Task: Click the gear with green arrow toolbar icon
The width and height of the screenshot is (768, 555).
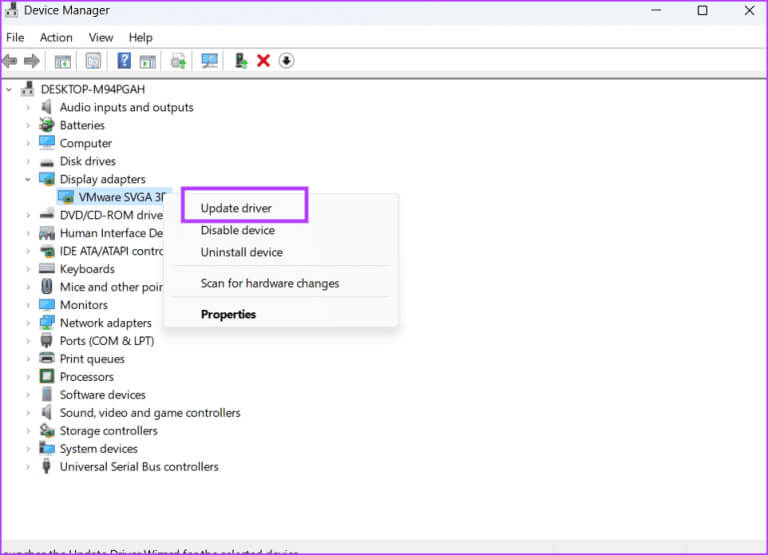Action: coord(178,61)
